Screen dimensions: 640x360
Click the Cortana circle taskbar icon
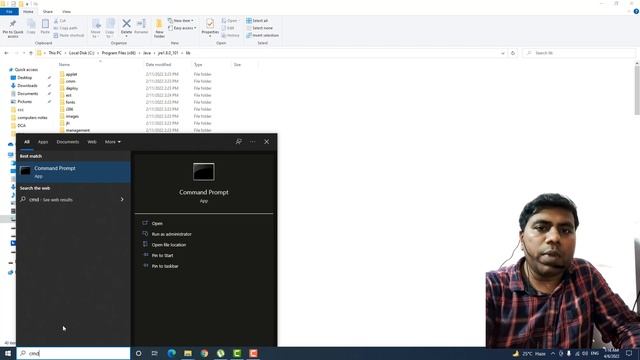pos(138,353)
